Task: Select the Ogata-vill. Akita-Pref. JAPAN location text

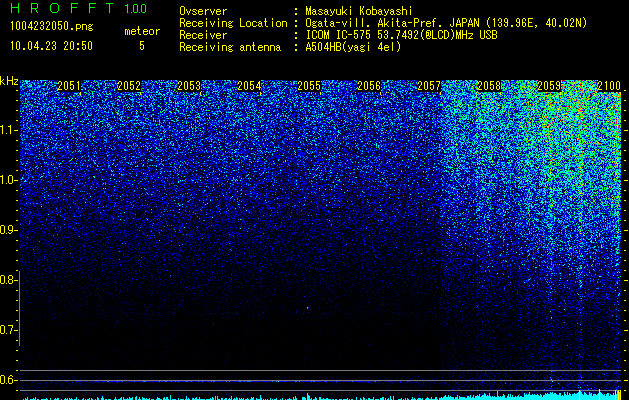Action: (x=446, y=23)
